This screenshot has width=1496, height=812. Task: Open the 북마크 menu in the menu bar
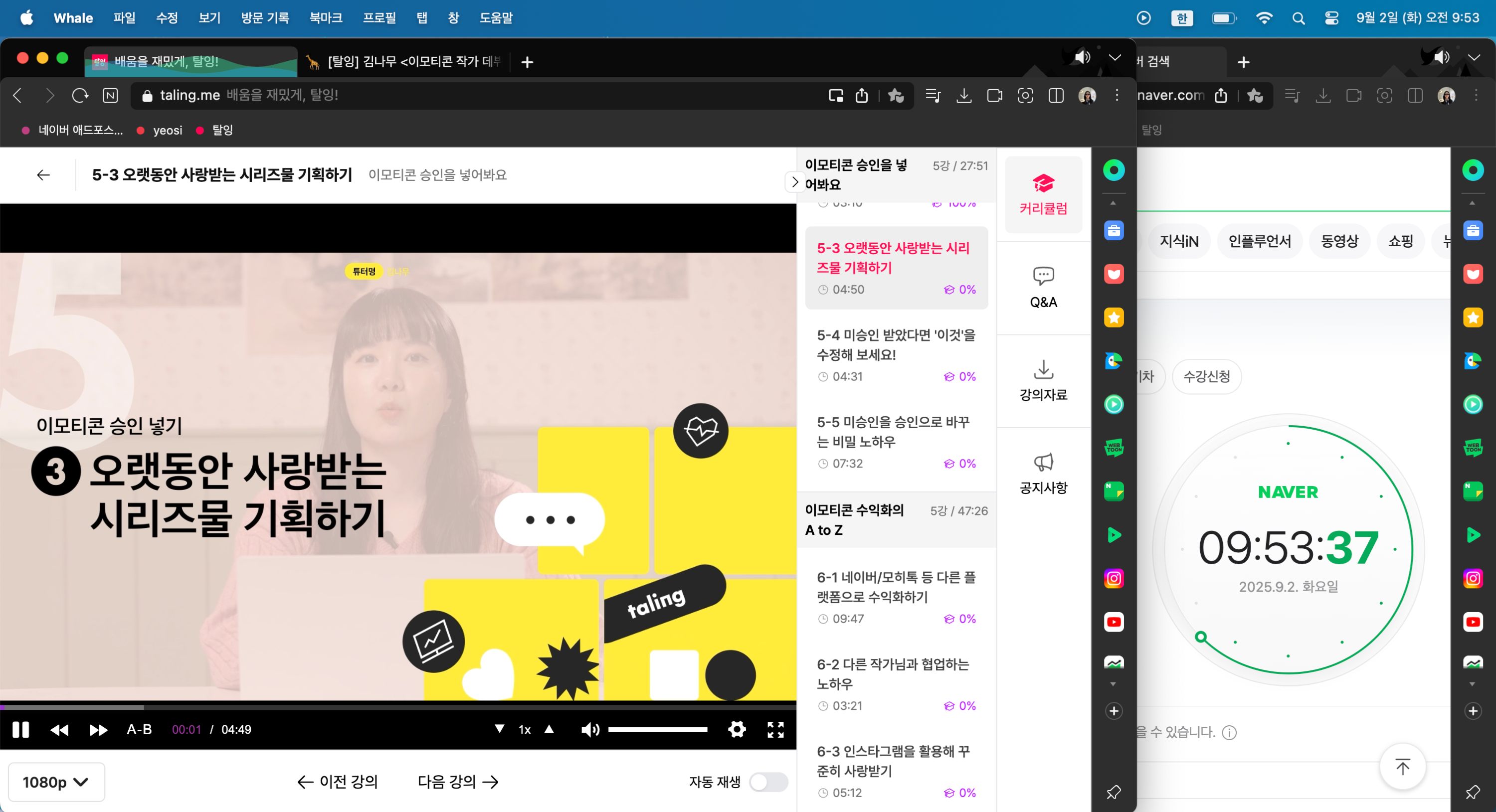point(325,18)
